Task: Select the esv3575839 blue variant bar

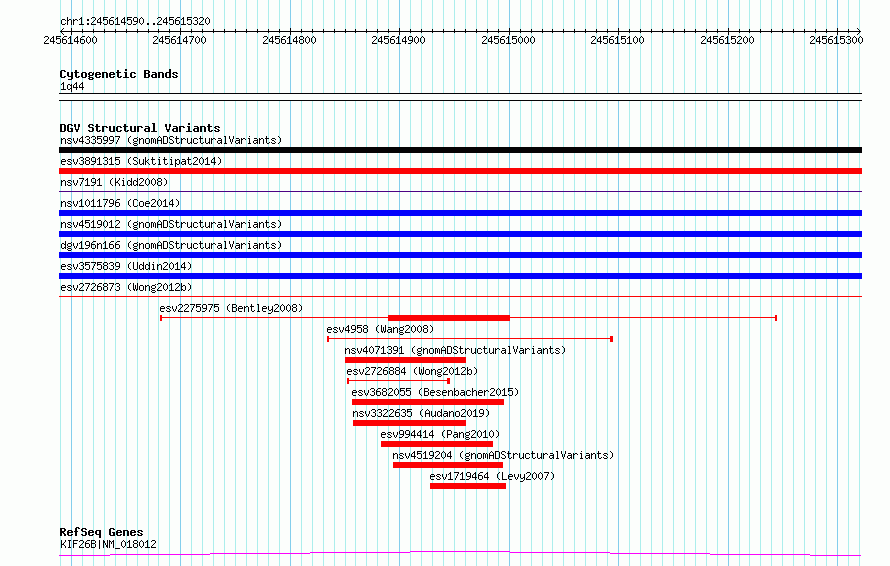Action: click(460, 276)
